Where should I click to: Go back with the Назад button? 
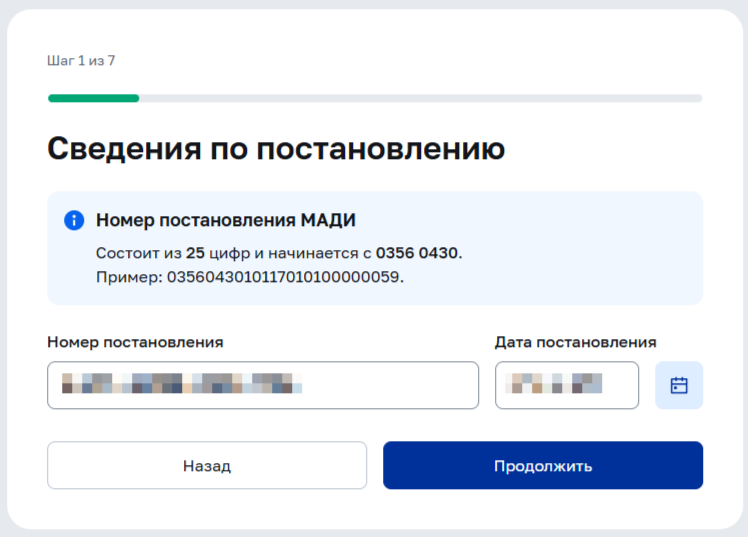point(207,465)
